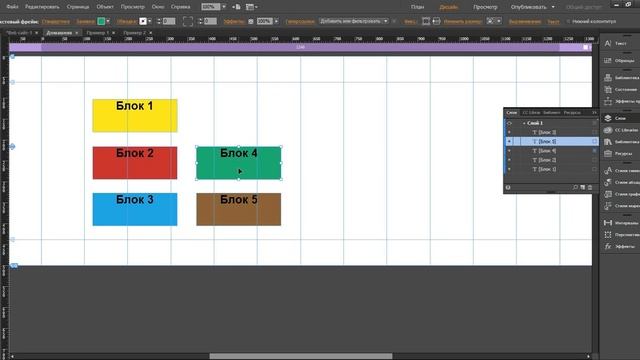The height and width of the screenshot is (360, 640).
Task: Click the T icon of Блок 4 layer
Action: click(534, 151)
